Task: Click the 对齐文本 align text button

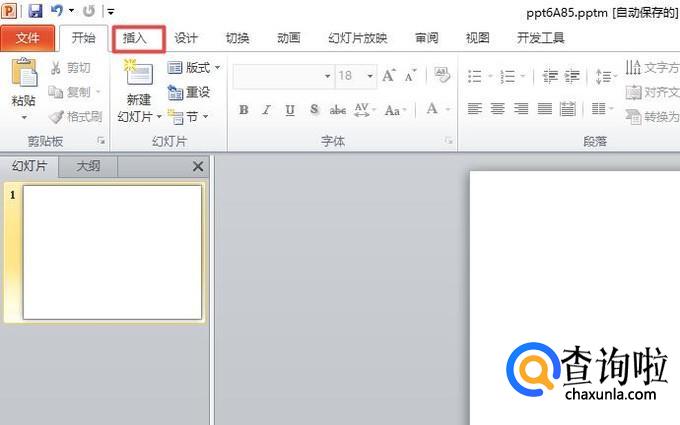Action: [x=652, y=92]
